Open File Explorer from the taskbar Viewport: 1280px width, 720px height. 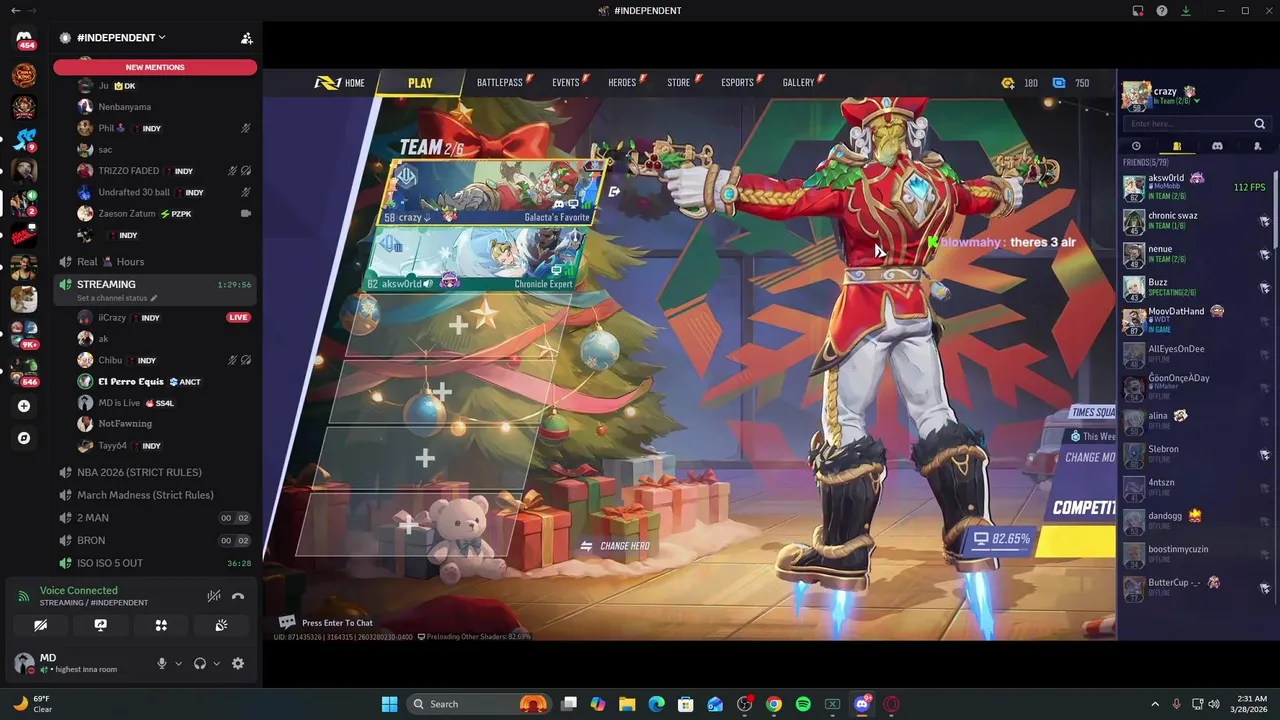[627, 704]
